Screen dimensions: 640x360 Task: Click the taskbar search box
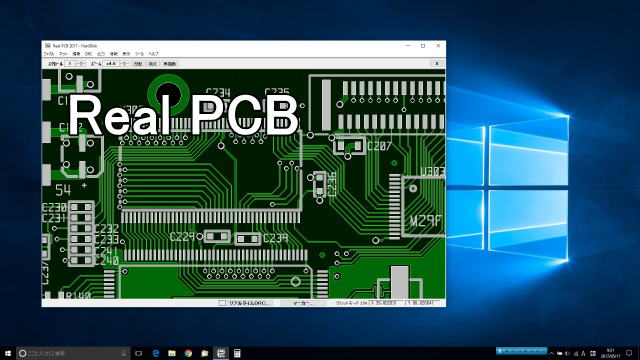pyautogui.click(x=73, y=353)
